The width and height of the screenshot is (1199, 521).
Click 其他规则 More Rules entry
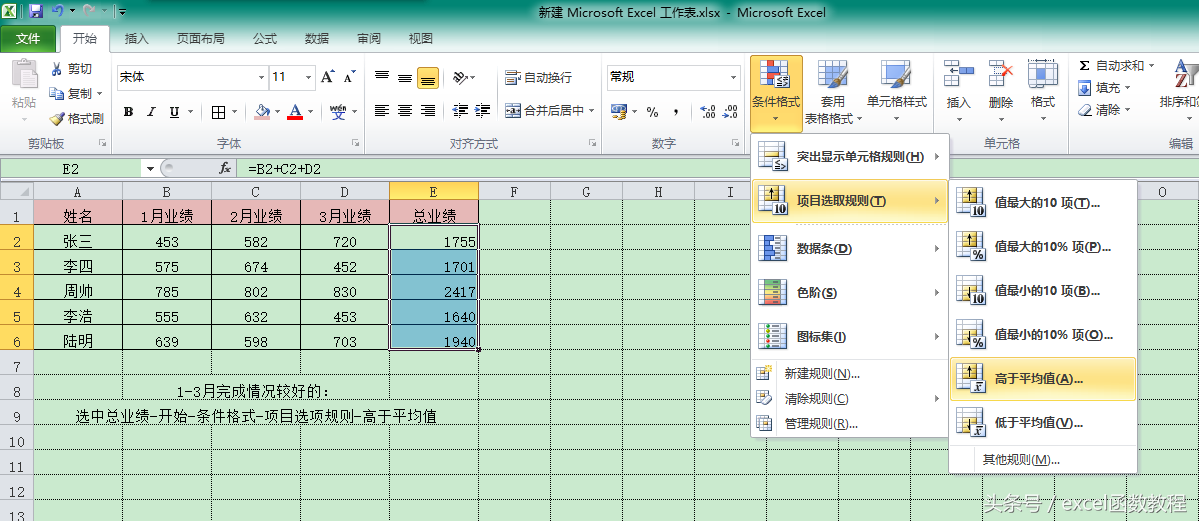[1043, 460]
